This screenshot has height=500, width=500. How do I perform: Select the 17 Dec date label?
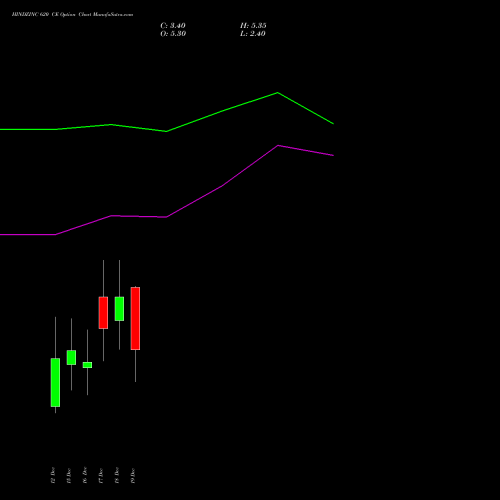[x=101, y=475]
